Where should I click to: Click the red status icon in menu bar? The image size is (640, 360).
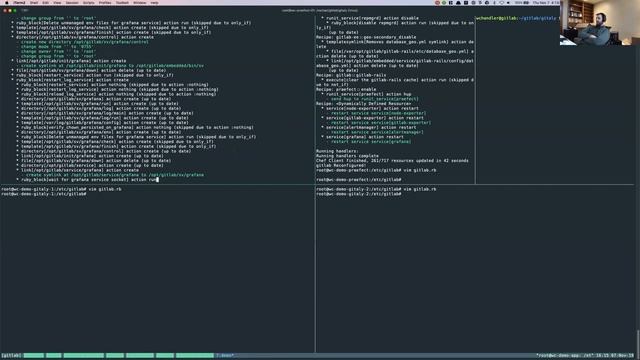pyautogui.click(x=437, y=2)
